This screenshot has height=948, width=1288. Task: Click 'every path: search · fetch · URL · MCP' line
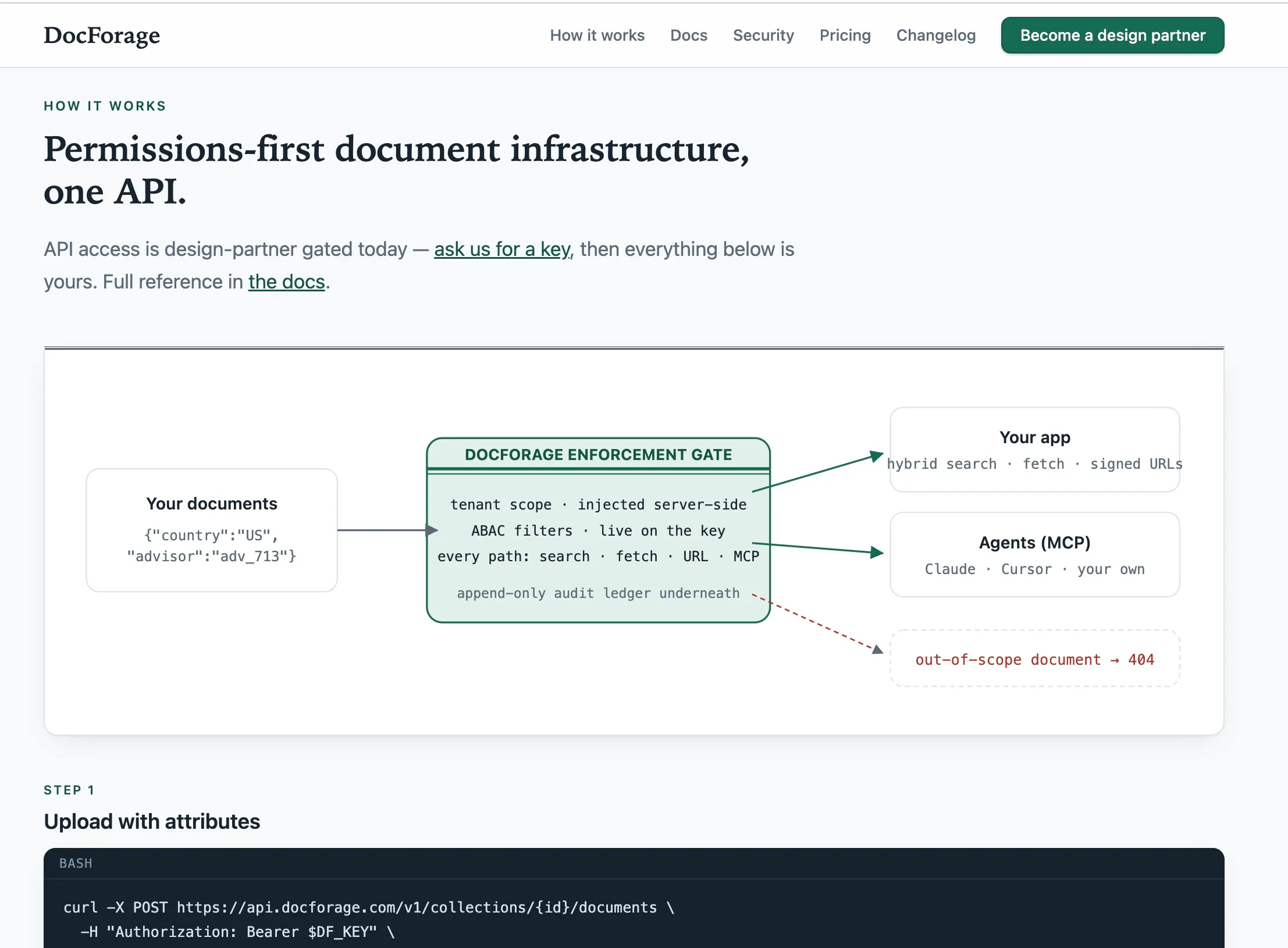pyautogui.click(x=598, y=557)
